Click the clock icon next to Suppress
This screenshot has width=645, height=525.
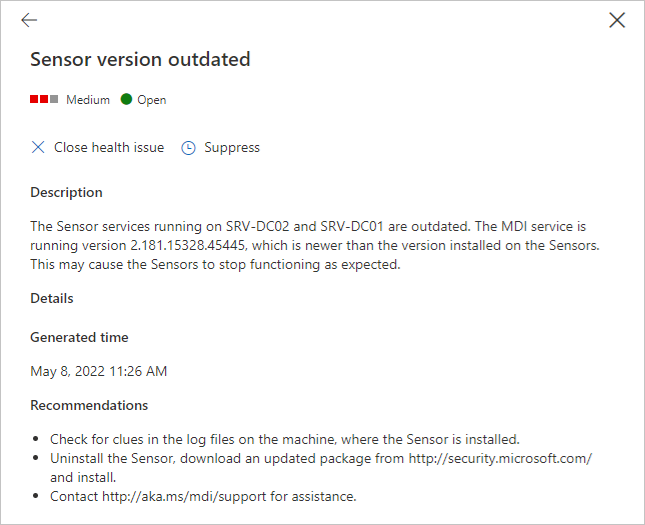tap(188, 148)
